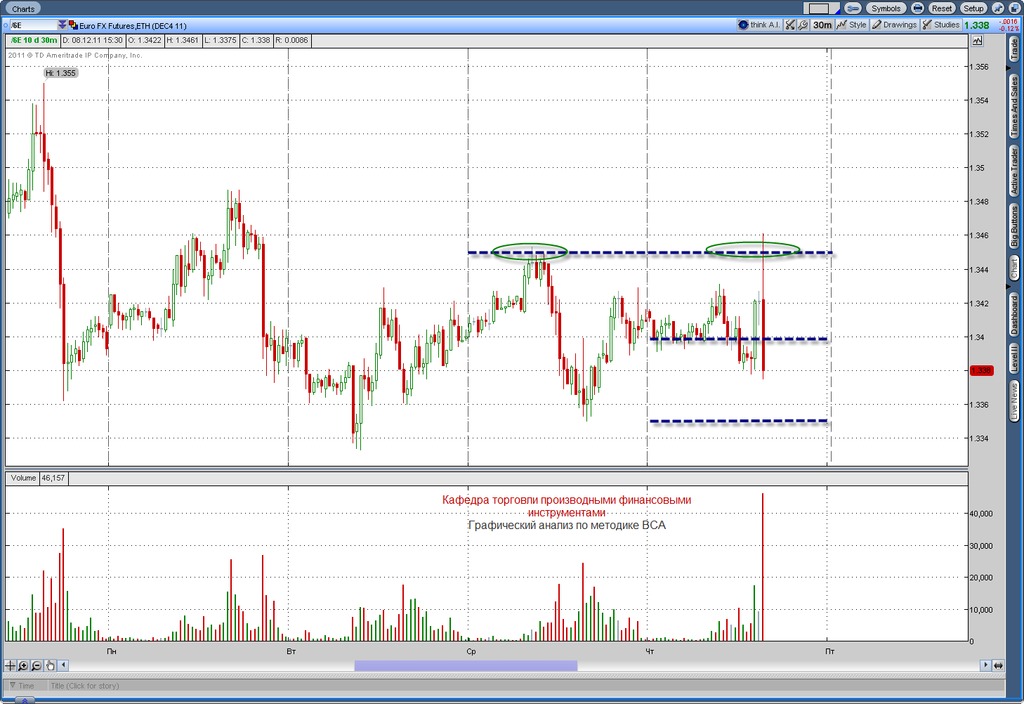Open the Style menu
Viewport: 1024px width, 704px height.
click(852, 25)
